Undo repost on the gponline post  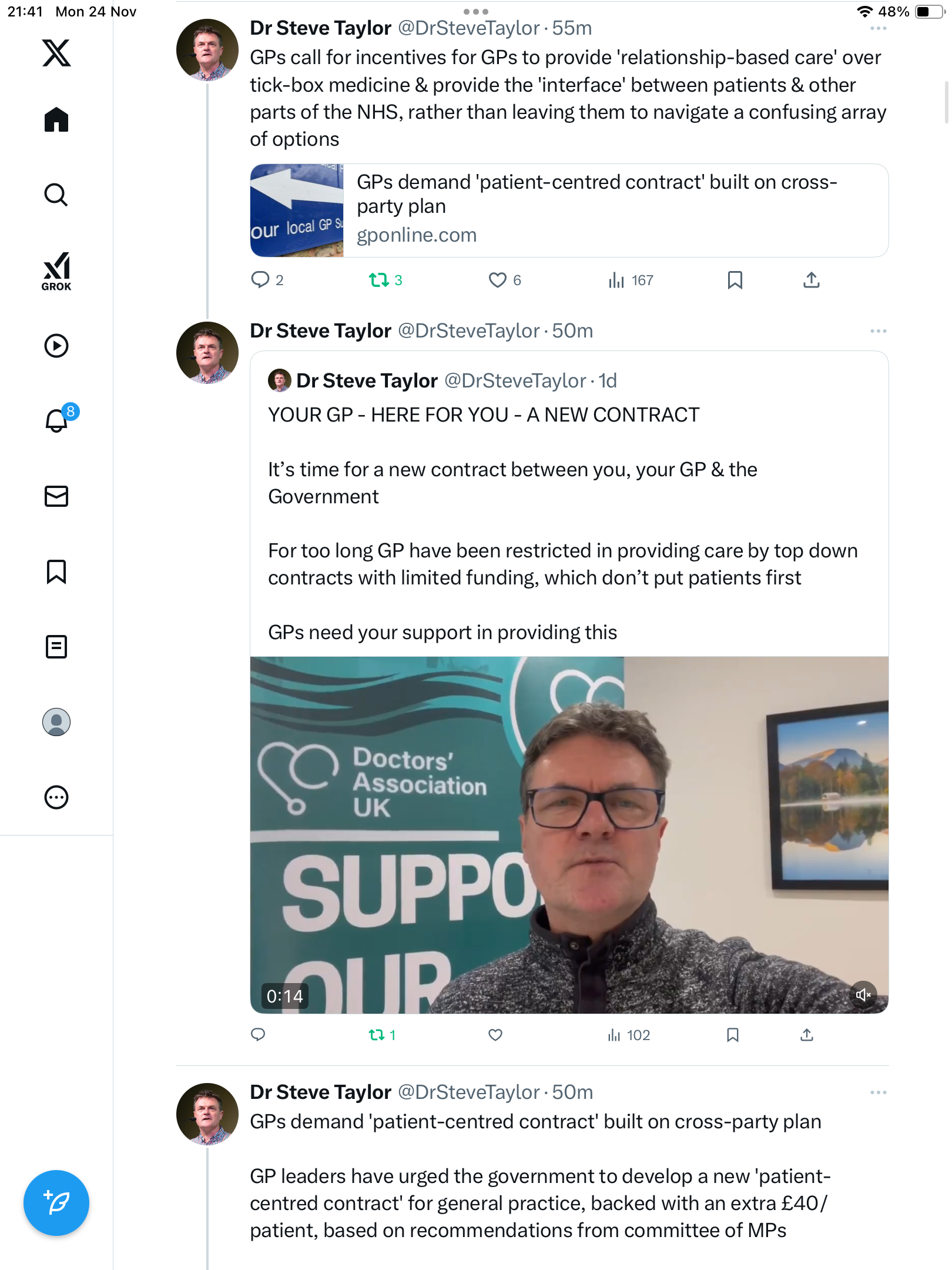[x=379, y=280]
